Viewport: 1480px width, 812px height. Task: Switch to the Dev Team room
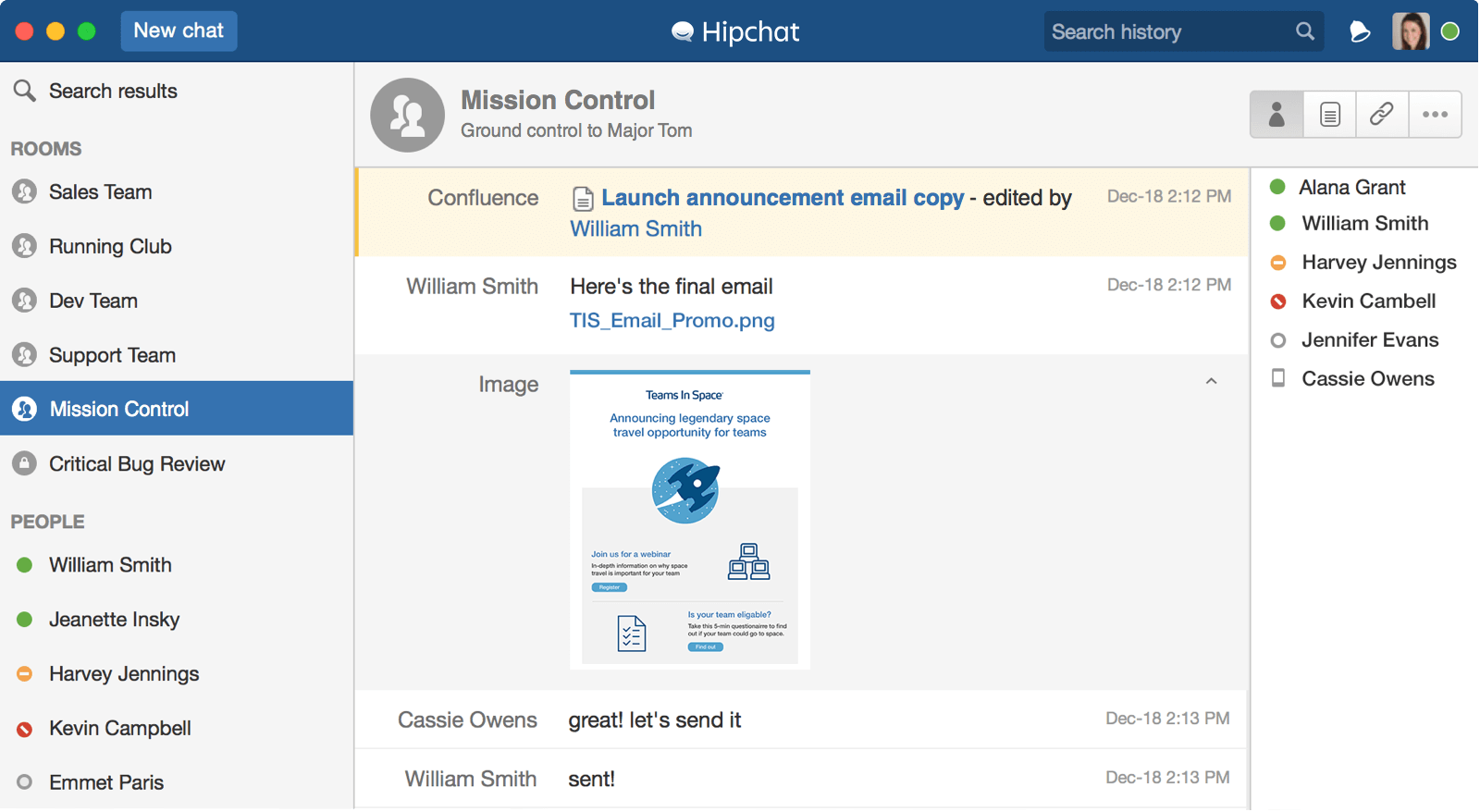[x=177, y=301]
